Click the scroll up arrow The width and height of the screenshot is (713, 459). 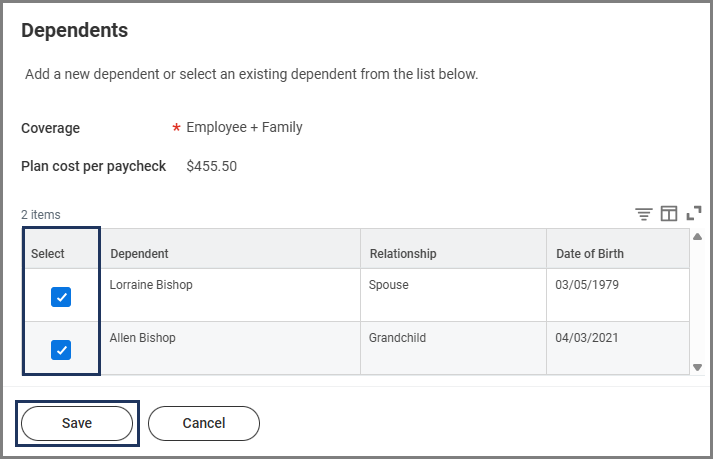point(697,237)
